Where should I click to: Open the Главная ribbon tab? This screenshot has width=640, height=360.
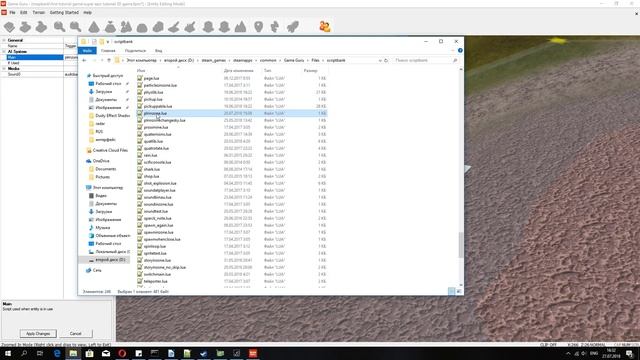108,51
